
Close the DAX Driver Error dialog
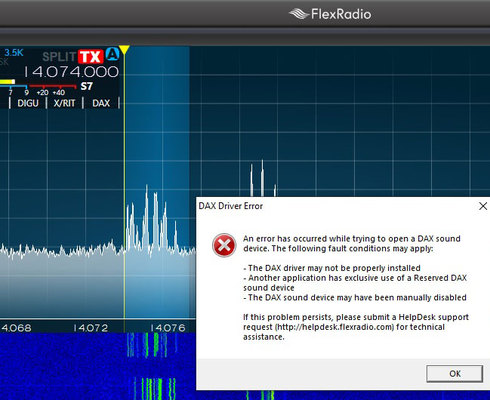pos(483,206)
